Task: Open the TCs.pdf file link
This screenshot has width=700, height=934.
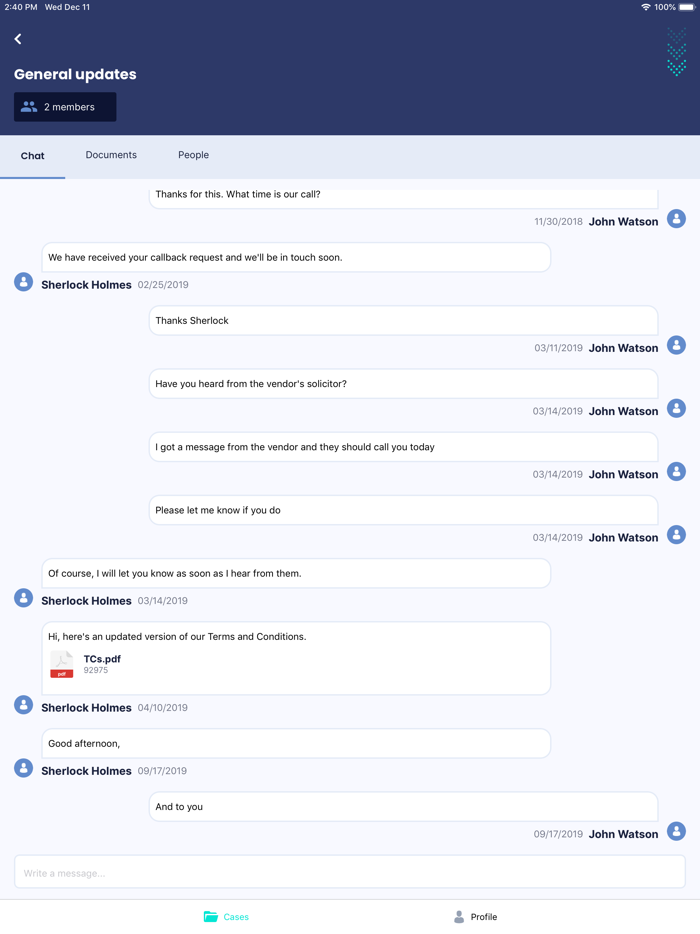Action: pyautogui.click(x=103, y=658)
